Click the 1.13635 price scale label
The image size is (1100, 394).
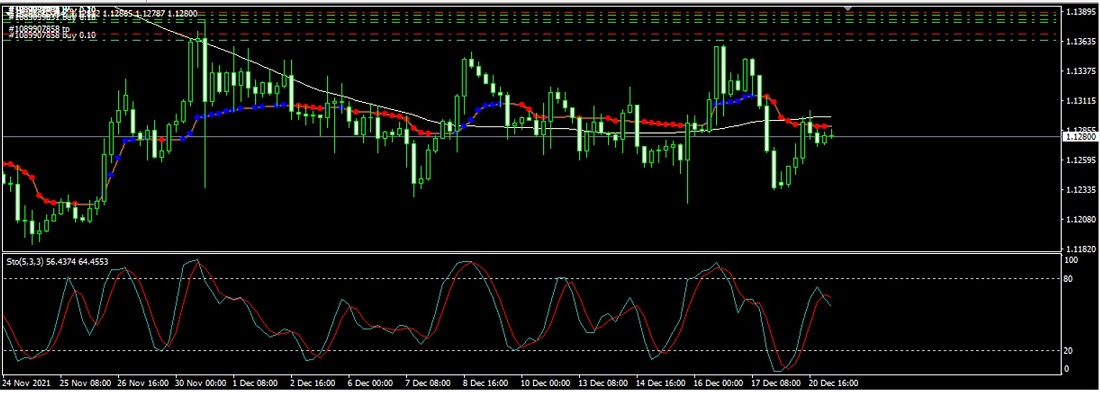click(x=1081, y=41)
